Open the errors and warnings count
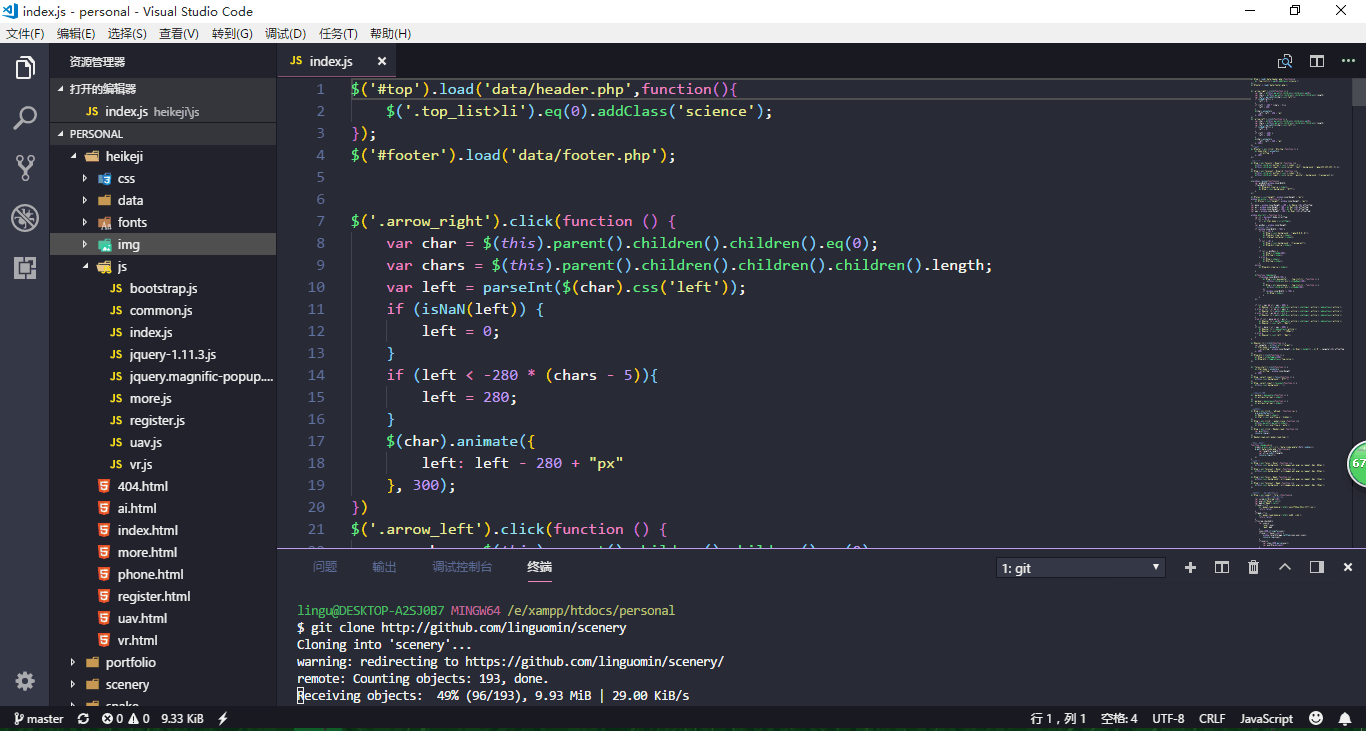Image resolution: width=1366 pixels, height=731 pixels. [x=126, y=718]
